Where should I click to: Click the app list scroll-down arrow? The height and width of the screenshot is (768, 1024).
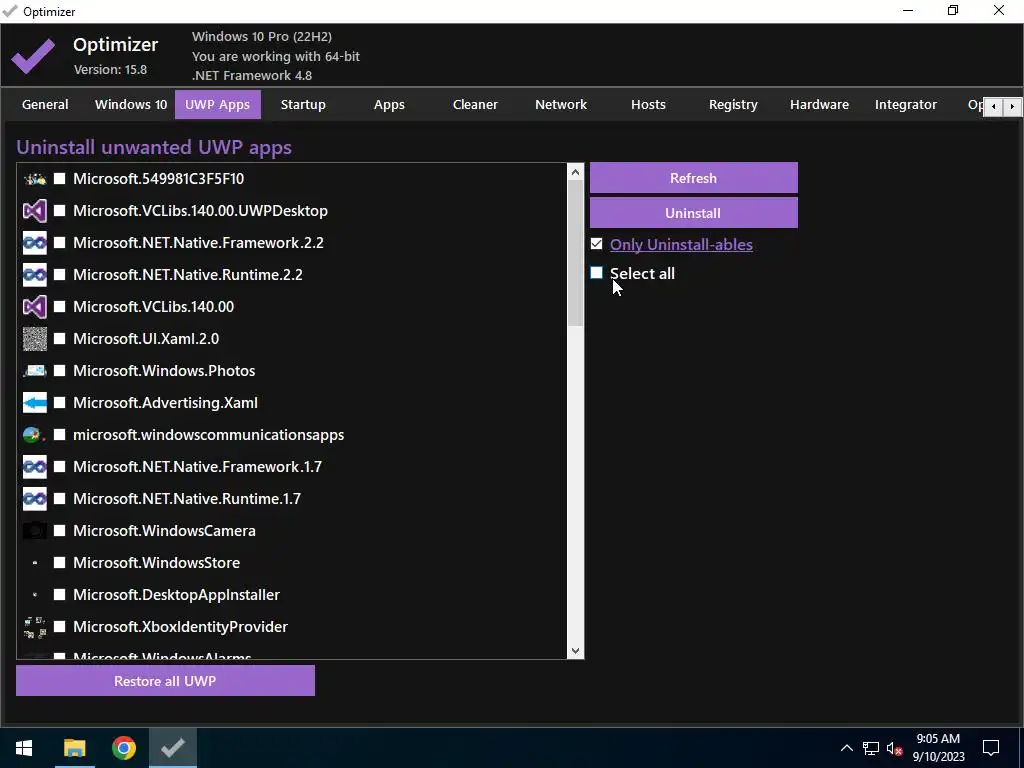(575, 650)
